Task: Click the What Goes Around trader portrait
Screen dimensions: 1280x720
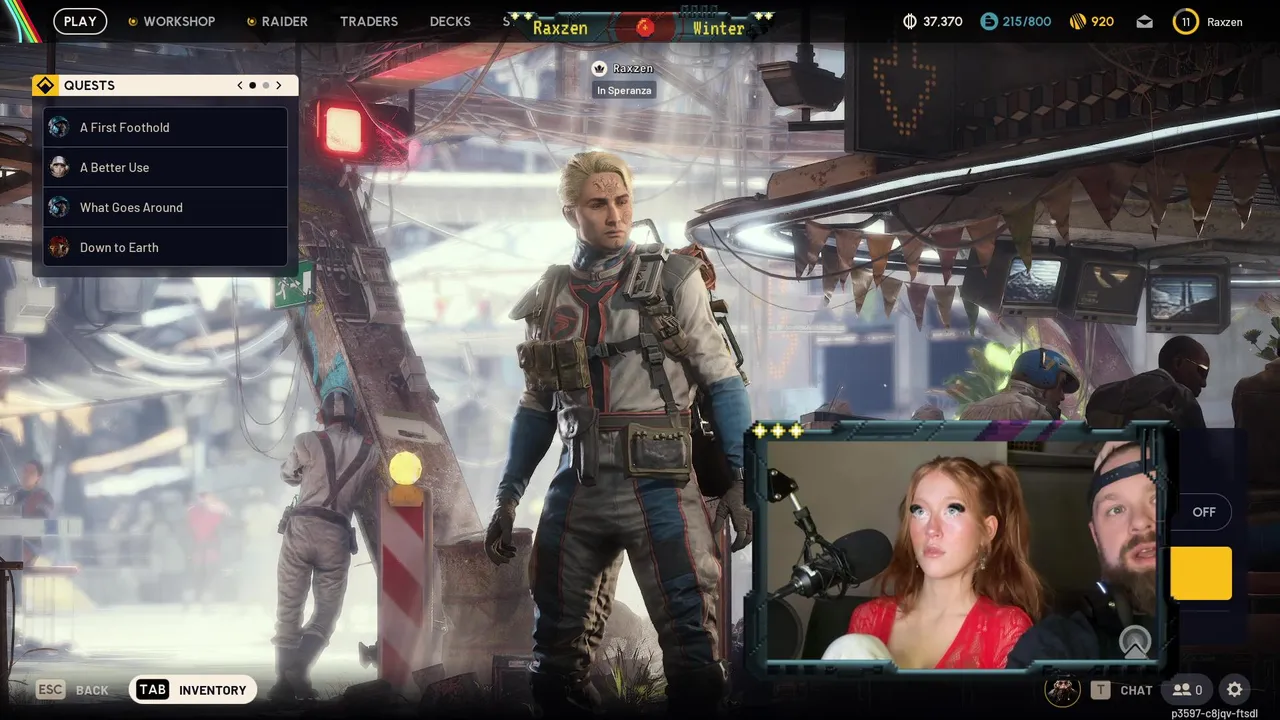Action: 59,207
